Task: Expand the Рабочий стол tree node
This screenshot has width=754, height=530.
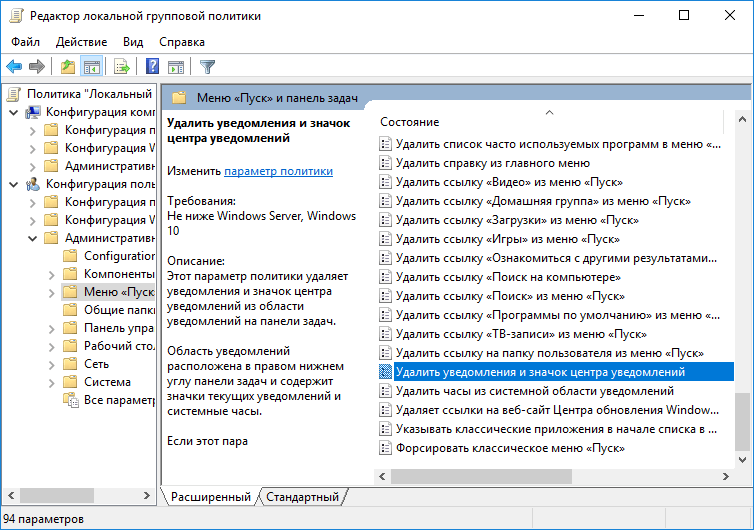Action: 51,346
